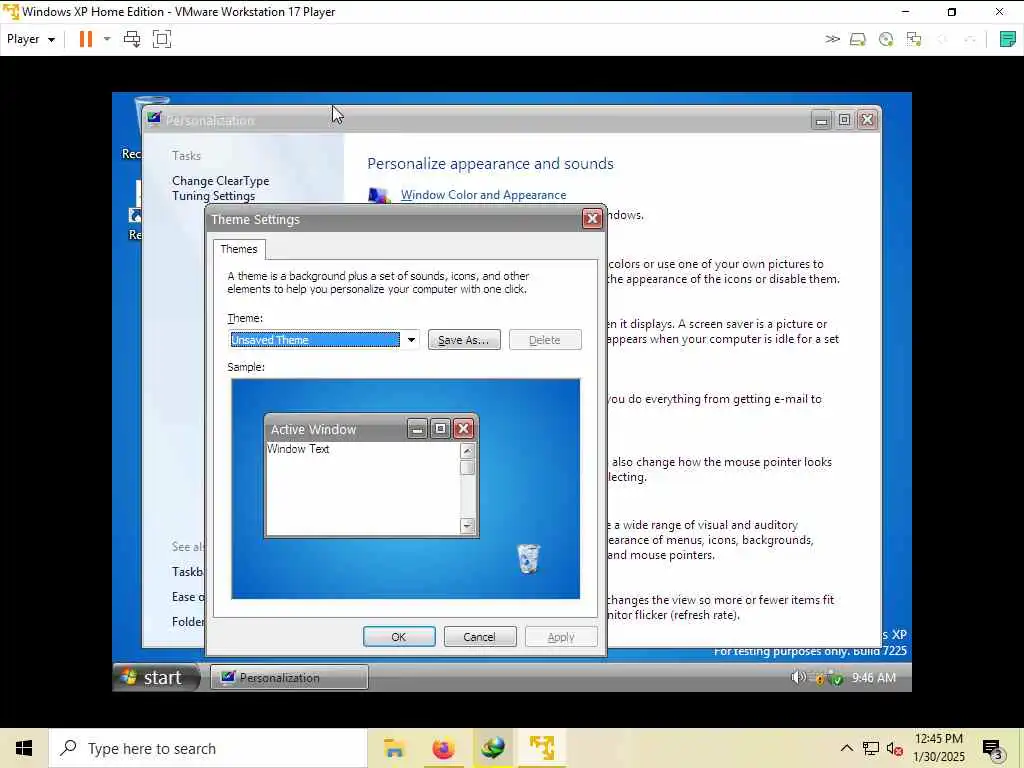Open the globe application in host taskbar
1024x768 pixels.
pos(493,748)
